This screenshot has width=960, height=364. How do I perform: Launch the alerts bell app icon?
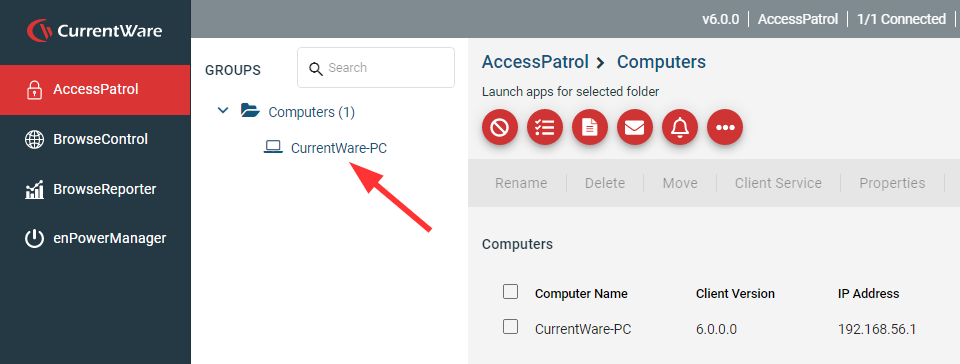tap(680, 127)
